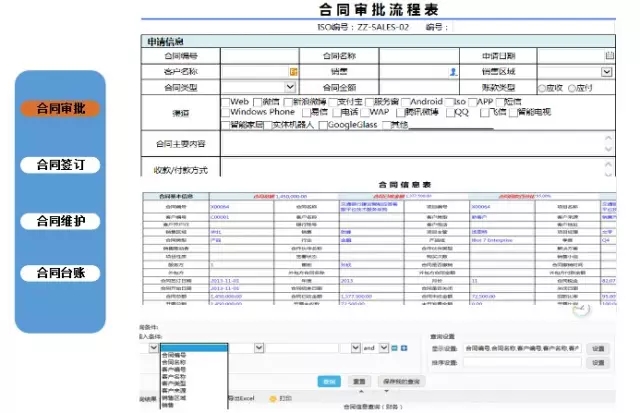Click the 排序设置 text field
The image size is (640, 413).
point(522,362)
